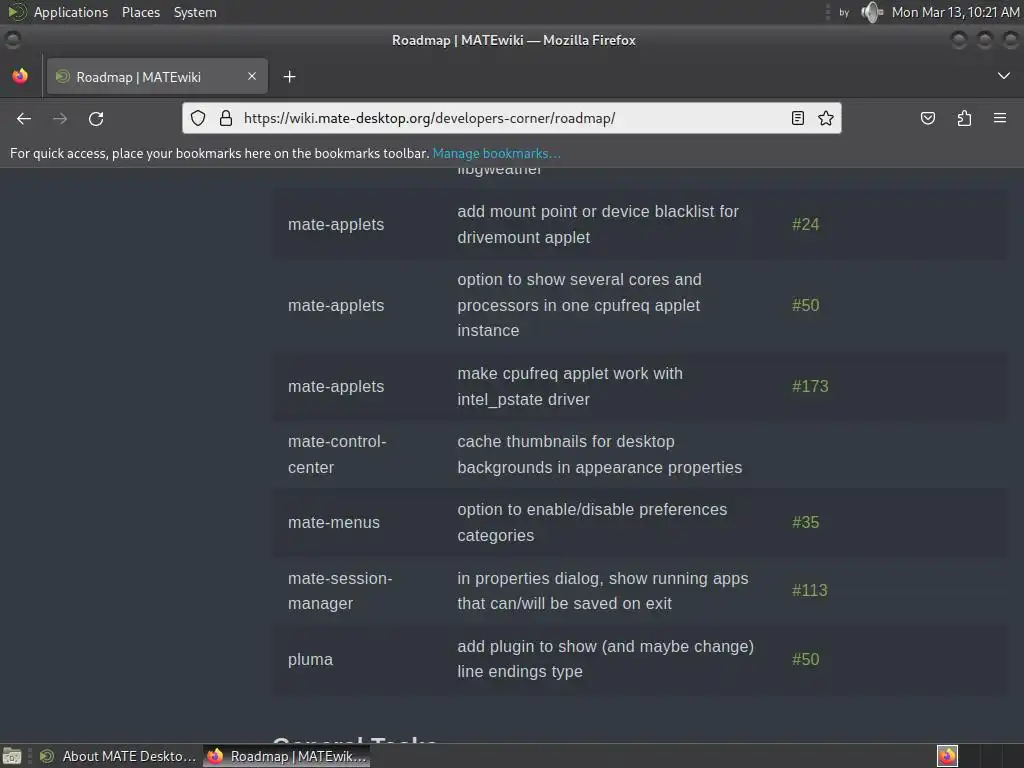Open issue #50 in the pluma row
1024x768 pixels.
click(805, 660)
